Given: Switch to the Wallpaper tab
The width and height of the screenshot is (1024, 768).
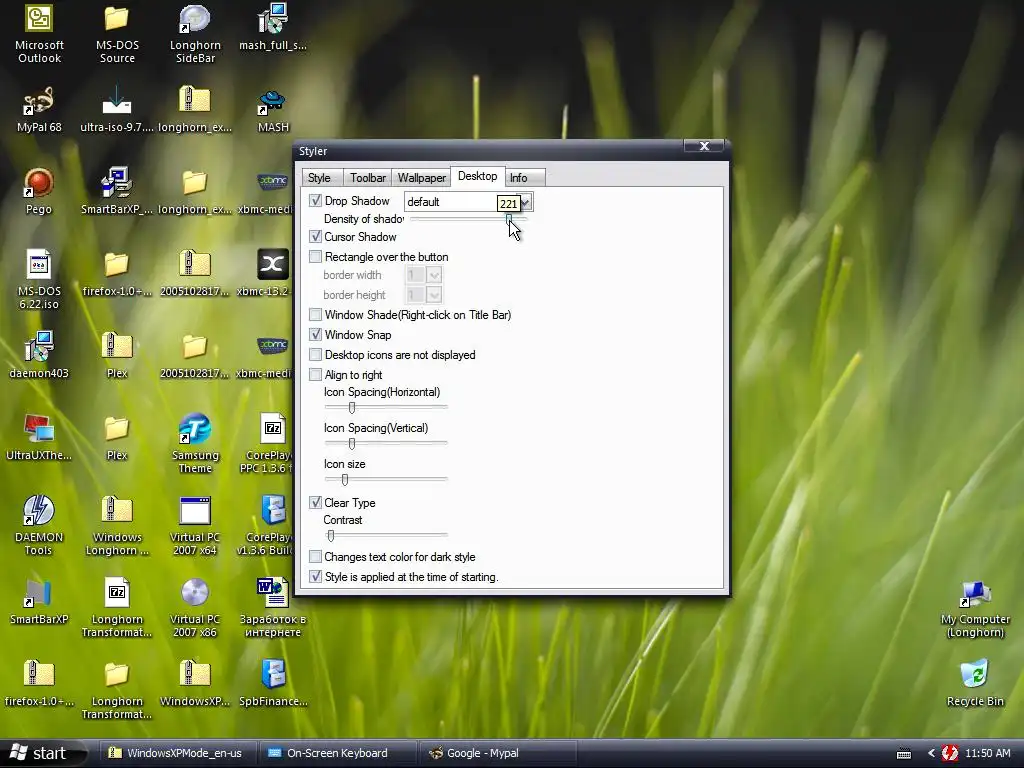Looking at the screenshot, I should (x=421, y=178).
